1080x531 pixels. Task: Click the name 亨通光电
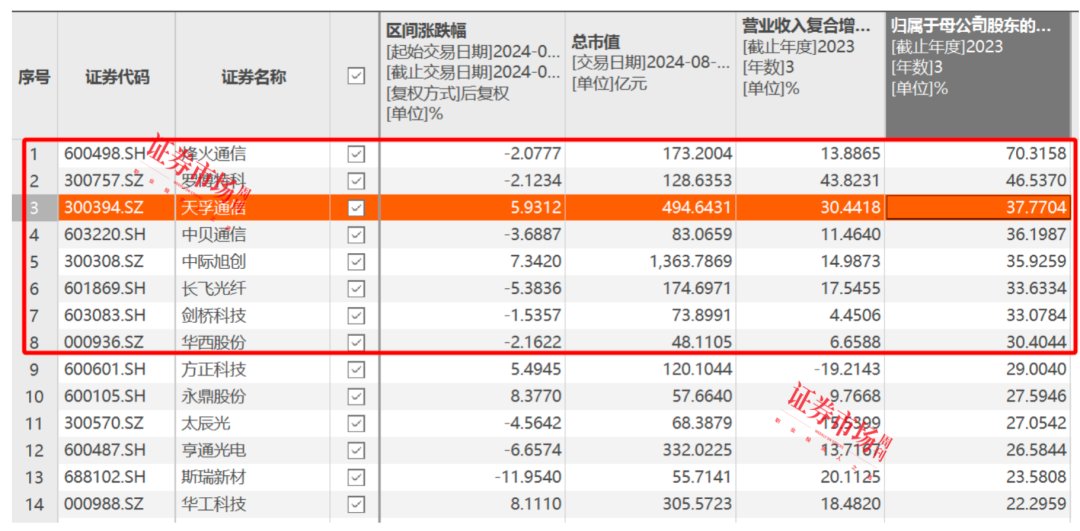click(213, 450)
